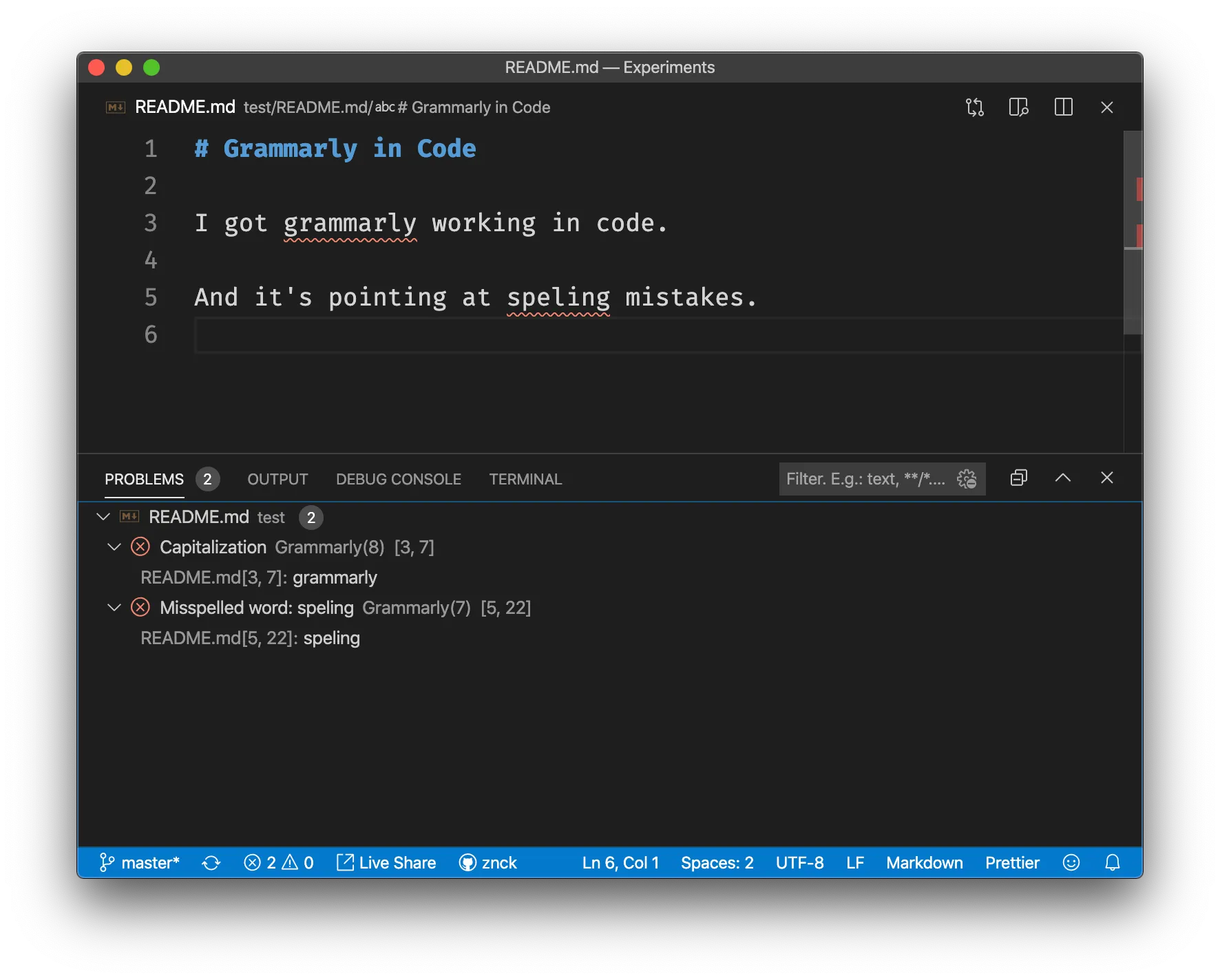Synchronize changes with the sync icon
This screenshot has height=980, width=1220.
(x=211, y=863)
